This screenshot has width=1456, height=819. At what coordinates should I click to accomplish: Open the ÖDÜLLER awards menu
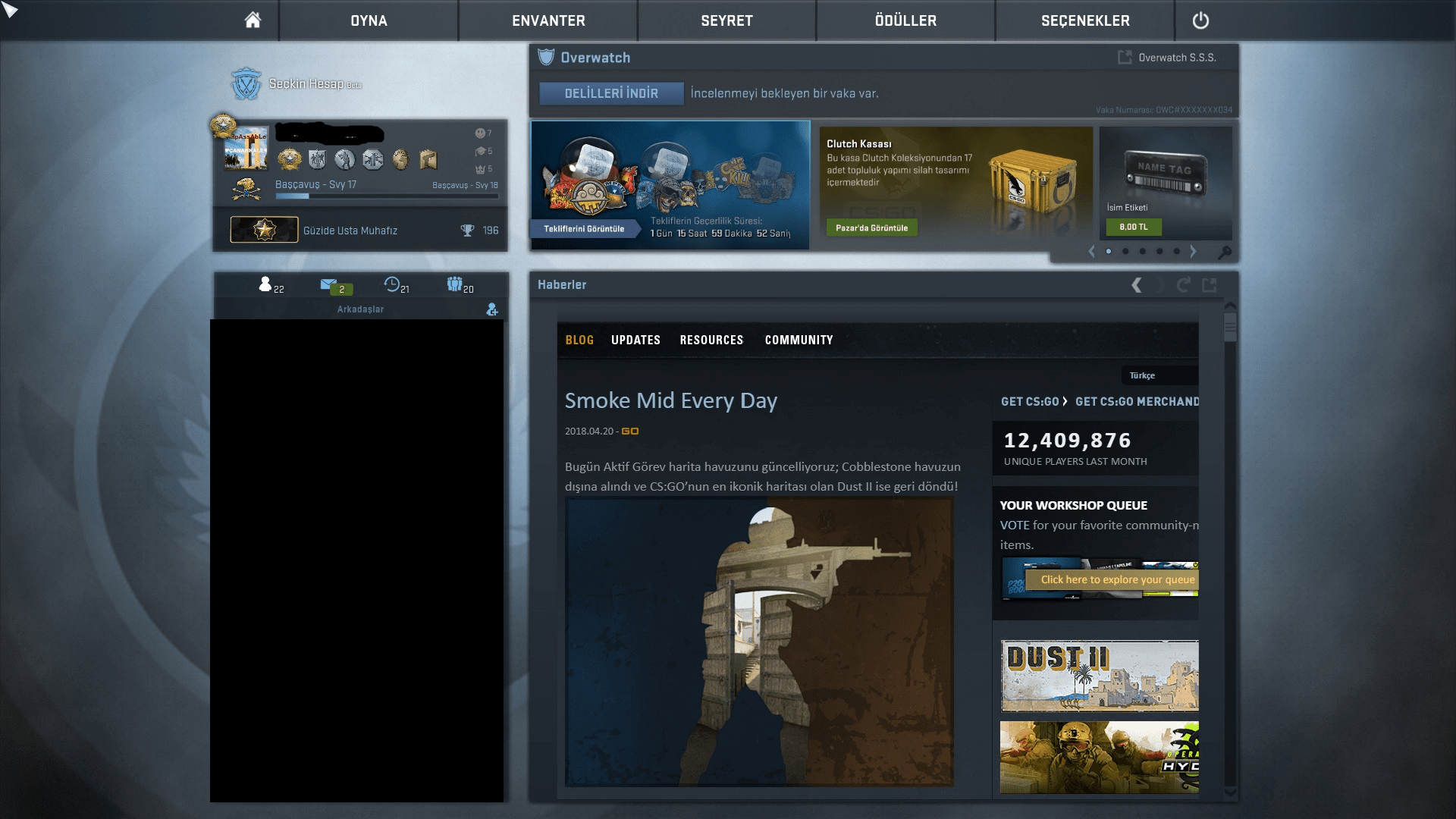905,20
